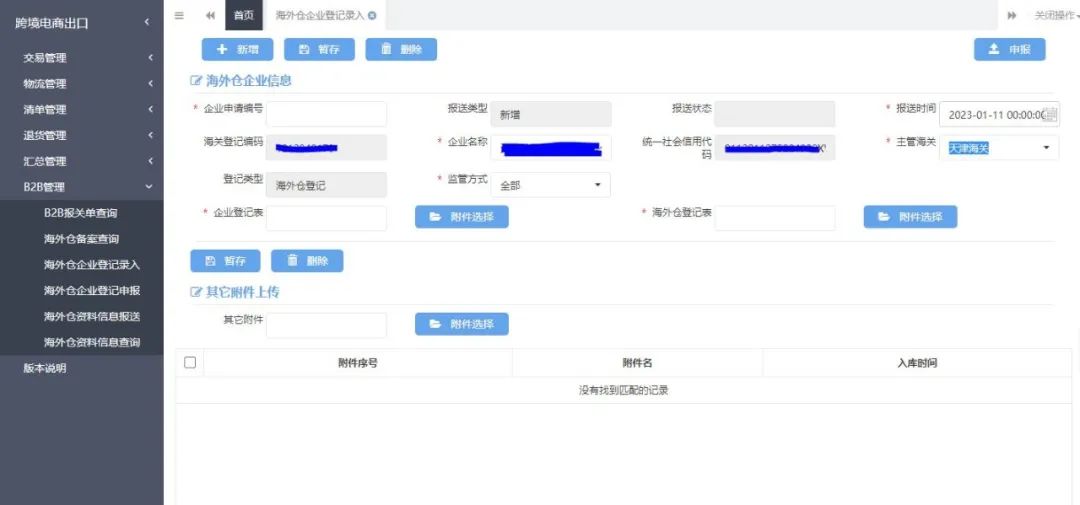Image resolution: width=1080 pixels, height=505 pixels.
Task: Click 附件选择 button for 其它附件
Action: (x=461, y=324)
